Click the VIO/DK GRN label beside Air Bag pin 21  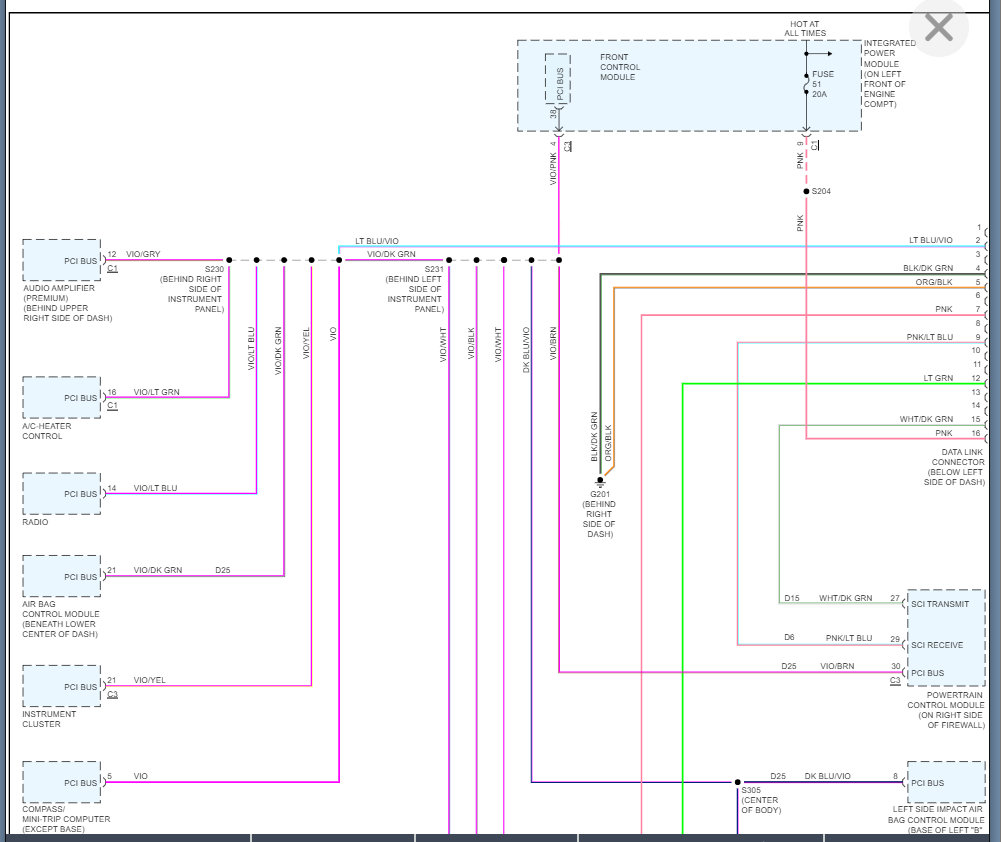pyautogui.click(x=157, y=570)
